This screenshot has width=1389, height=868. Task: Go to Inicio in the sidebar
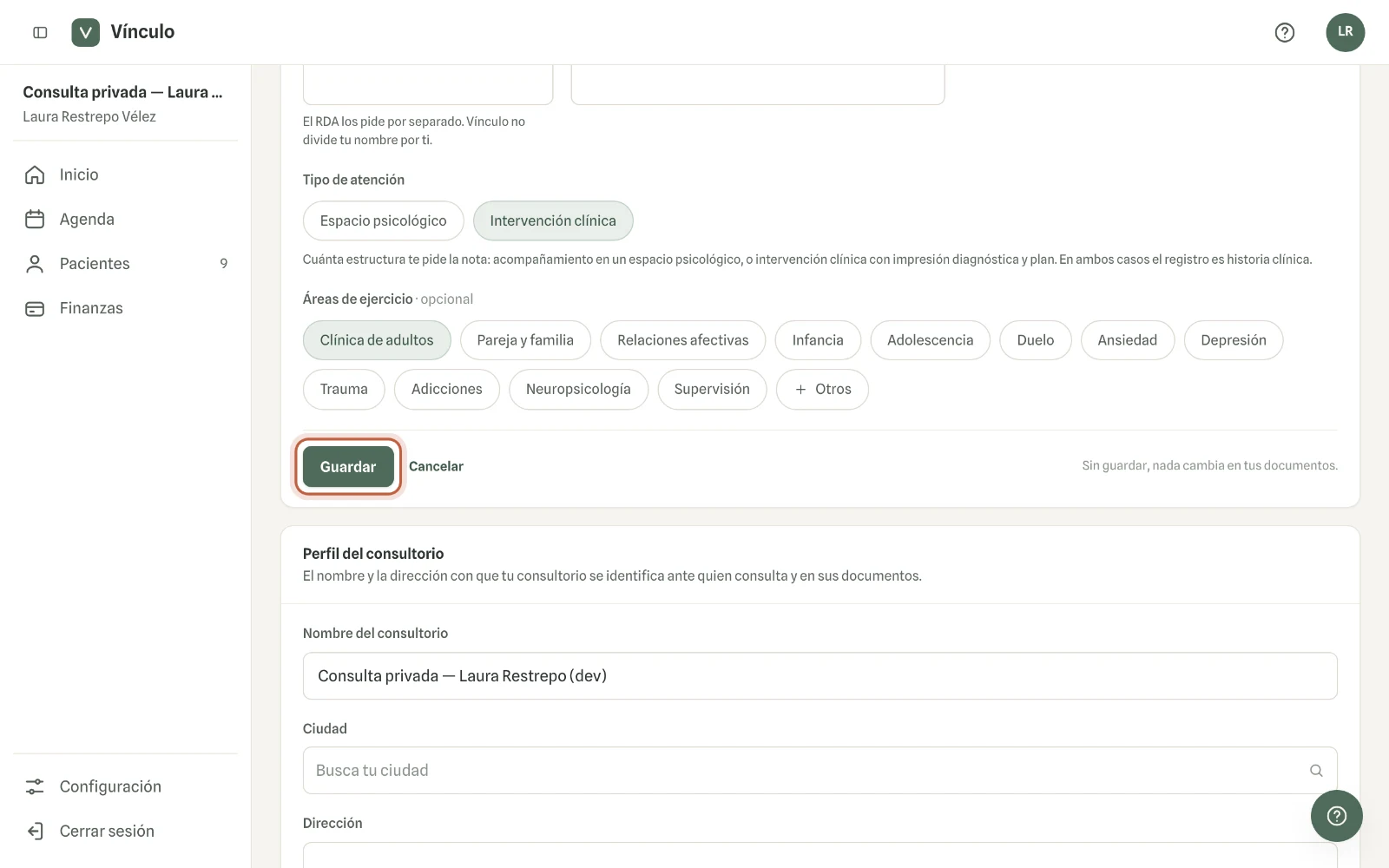click(x=126, y=174)
